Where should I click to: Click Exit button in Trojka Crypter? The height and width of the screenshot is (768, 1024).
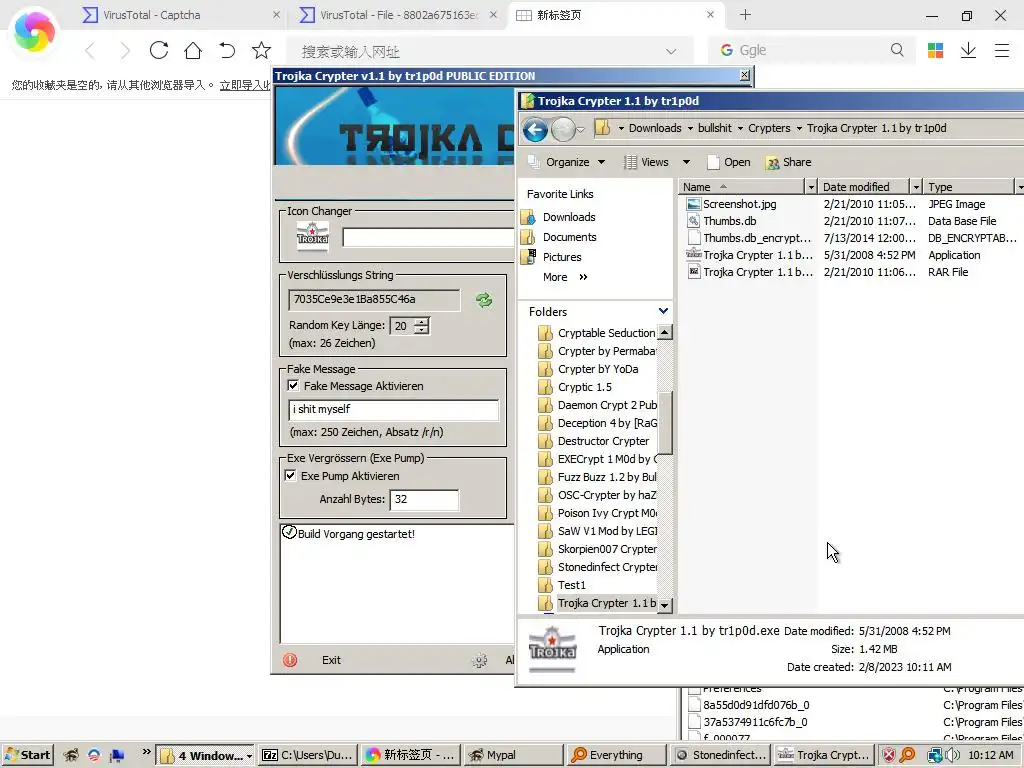[x=331, y=660]
